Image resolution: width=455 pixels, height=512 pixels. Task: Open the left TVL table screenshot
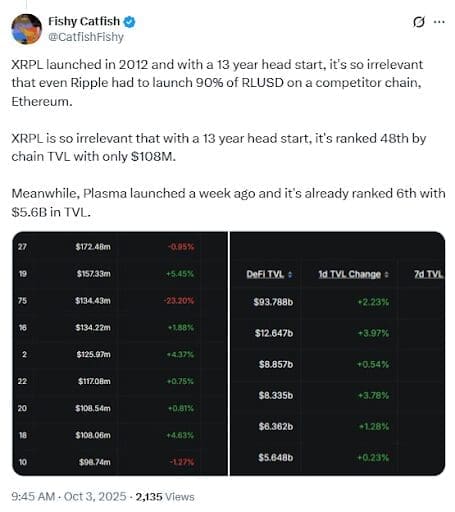120,354
